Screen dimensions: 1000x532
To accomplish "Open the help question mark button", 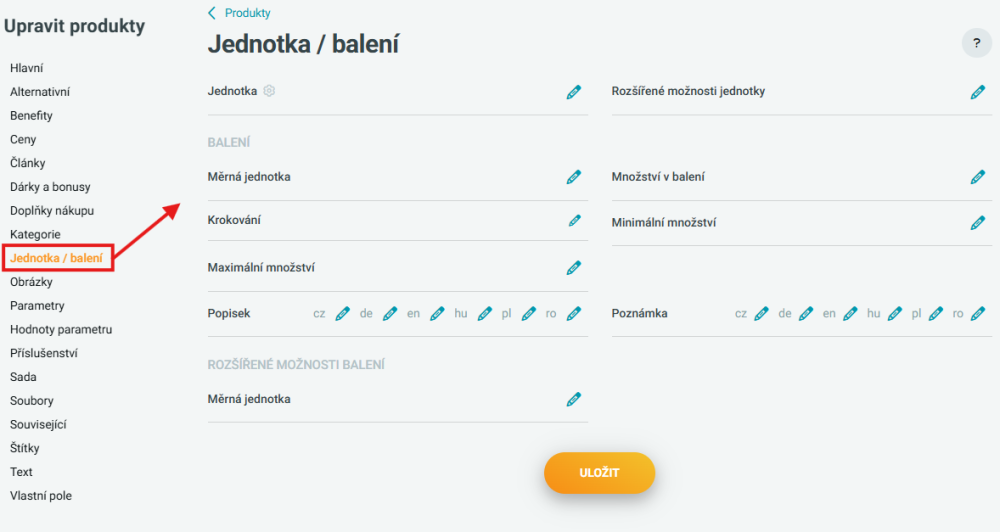I will point(976,43).
